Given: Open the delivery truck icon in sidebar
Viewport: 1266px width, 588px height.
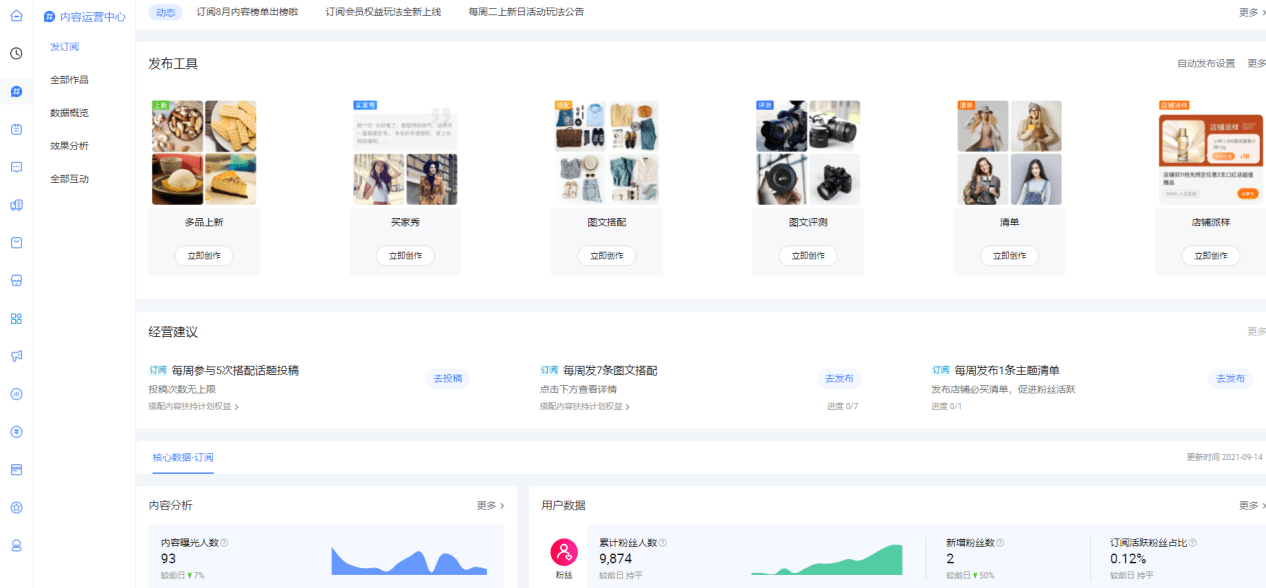Looking at the screenshot, I should tap(16, 205).
